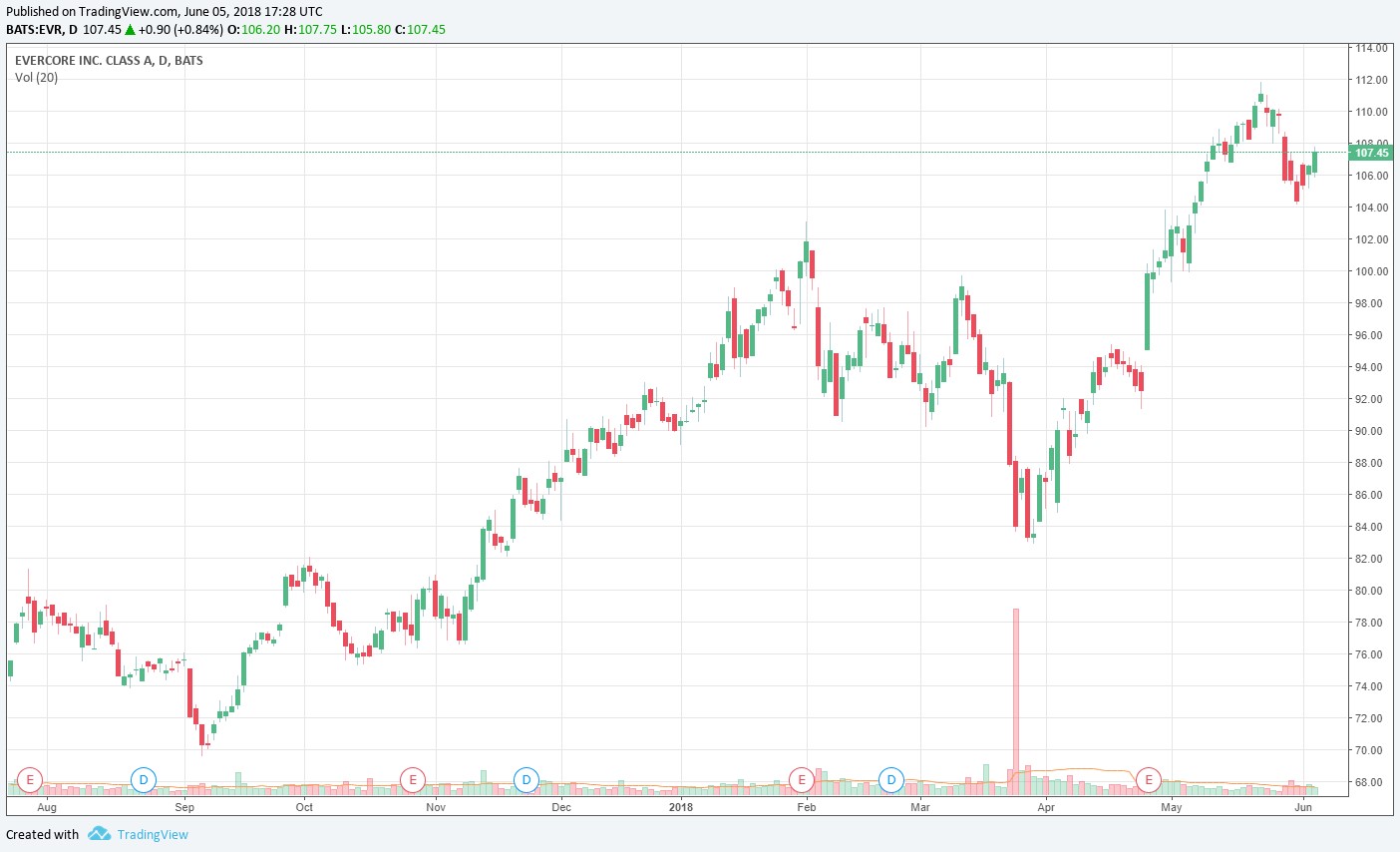Click the February earnings E marker
The height and width of the screenshot is (852, 1400).
point(802,779)
